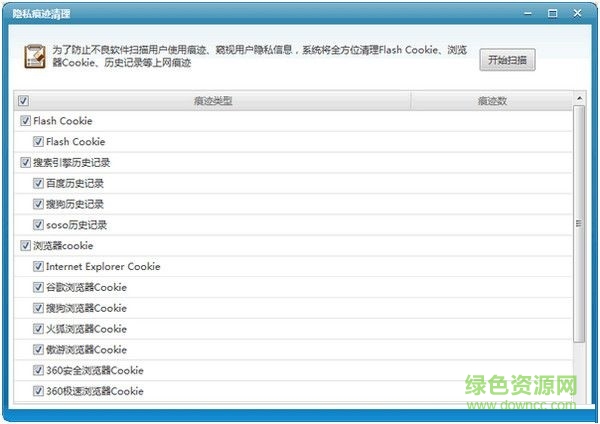Uncheck Internet Explorer Cookie checkbox
Viewport: 600px width, 424px height.
(38, 266)
